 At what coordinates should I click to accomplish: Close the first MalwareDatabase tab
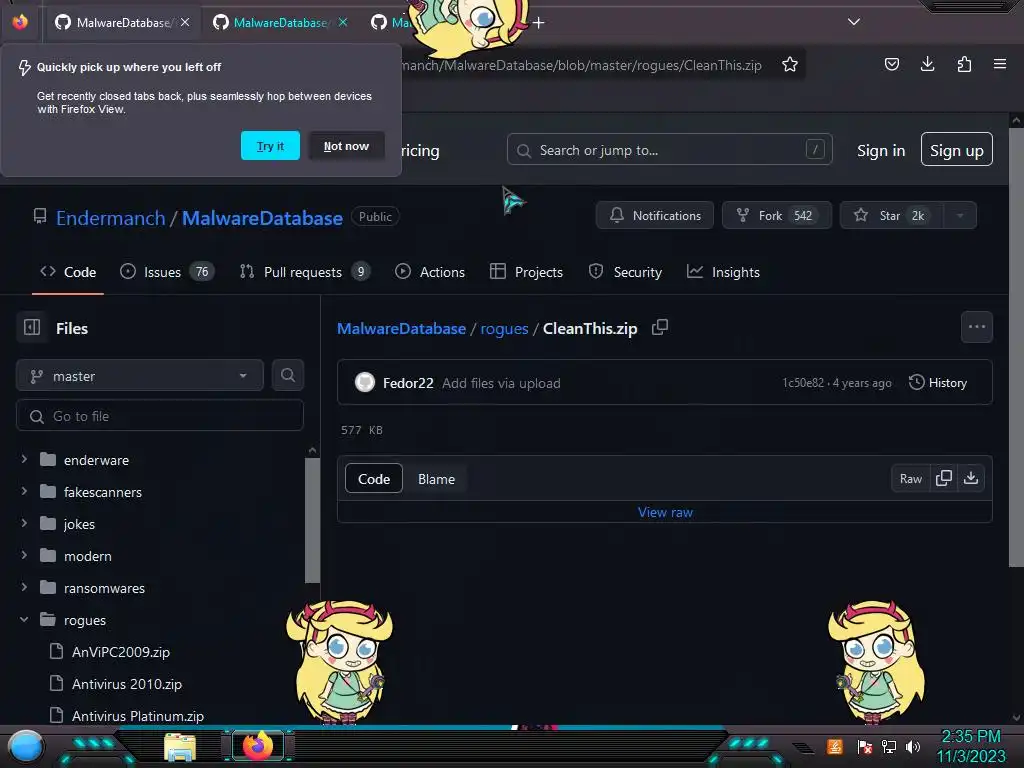pyautogui.click(x=185, y=22)
